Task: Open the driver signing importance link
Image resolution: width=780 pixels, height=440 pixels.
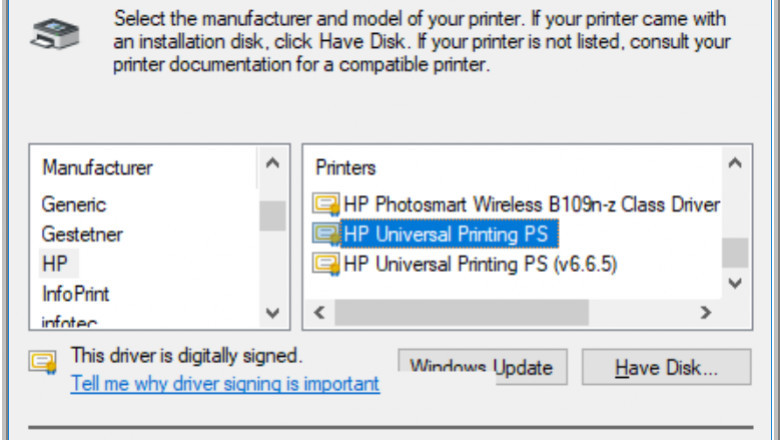Action: pos(225,383)
